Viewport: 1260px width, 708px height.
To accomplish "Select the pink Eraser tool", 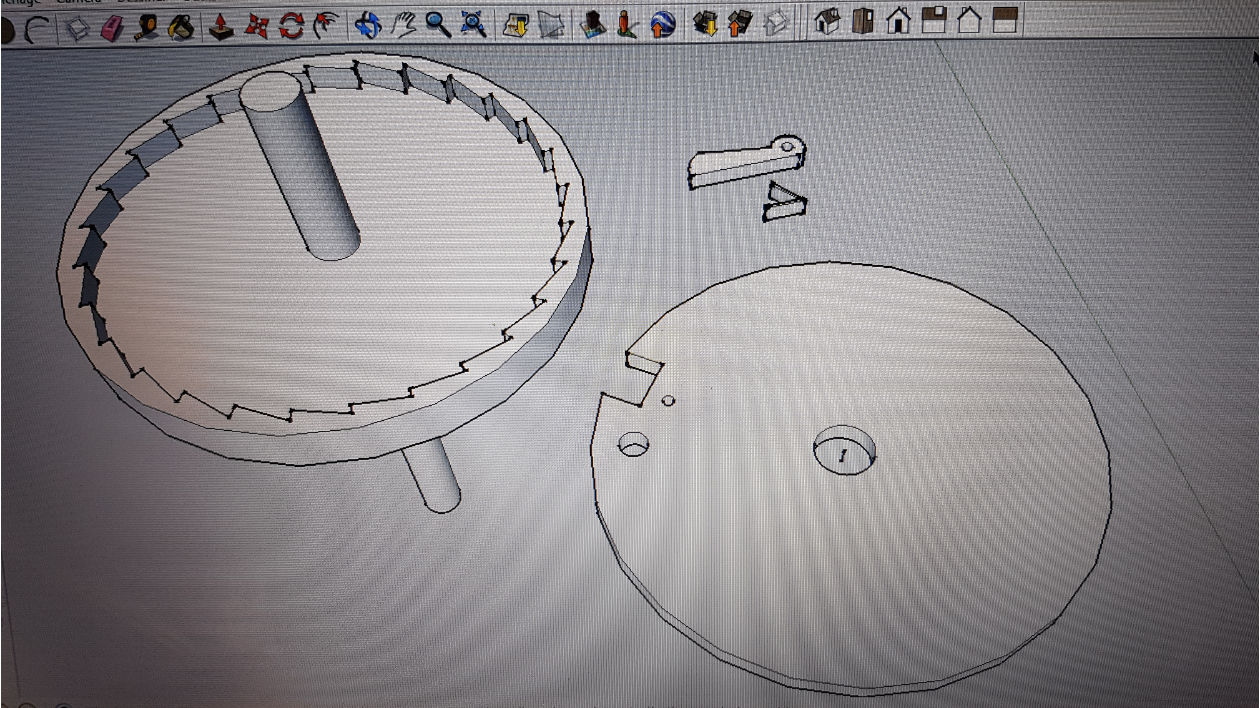I will pyautogui.click(x=113, y=27).
